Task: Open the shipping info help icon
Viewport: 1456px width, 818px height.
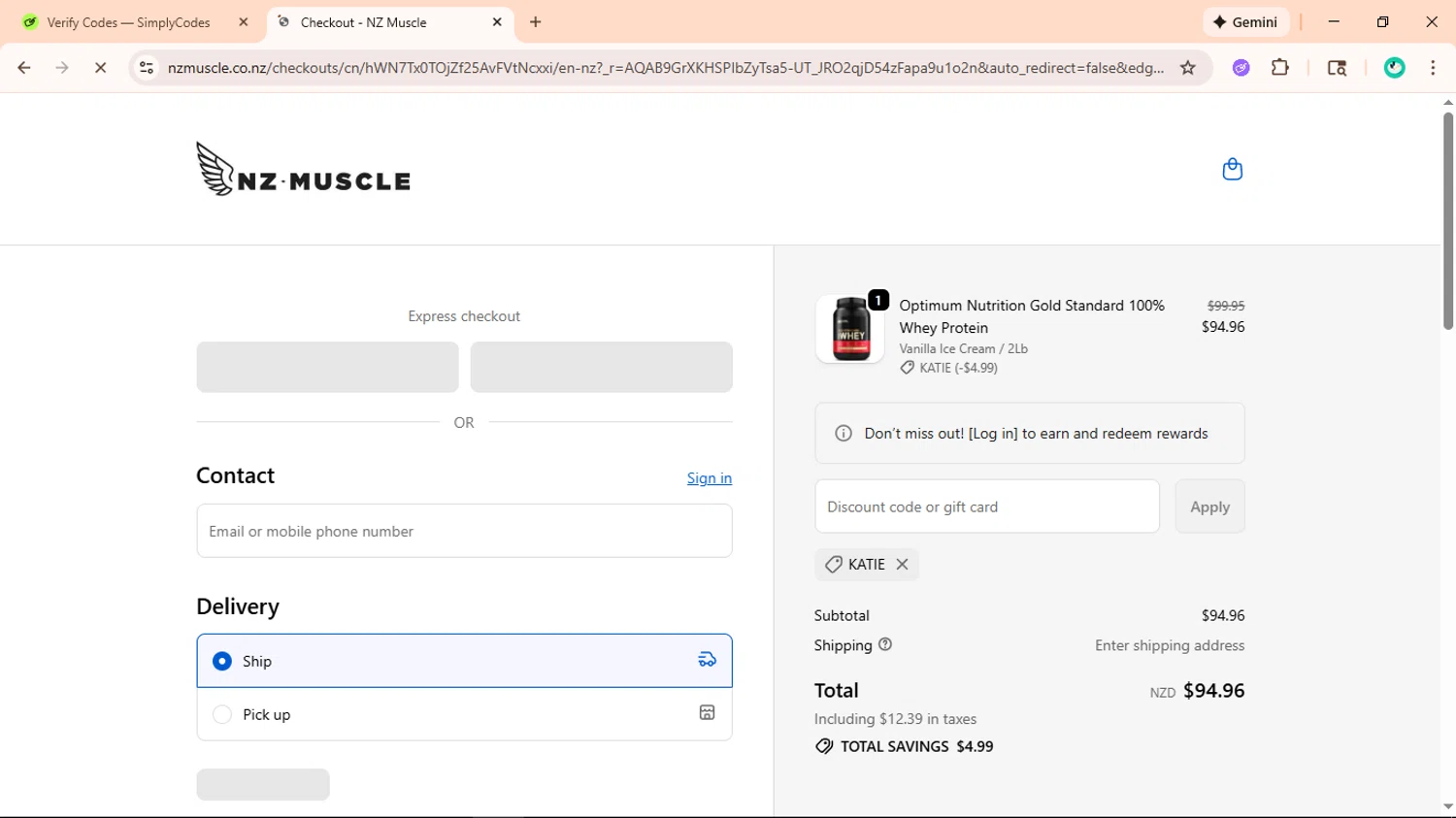Action: click(x=885, y=644)
